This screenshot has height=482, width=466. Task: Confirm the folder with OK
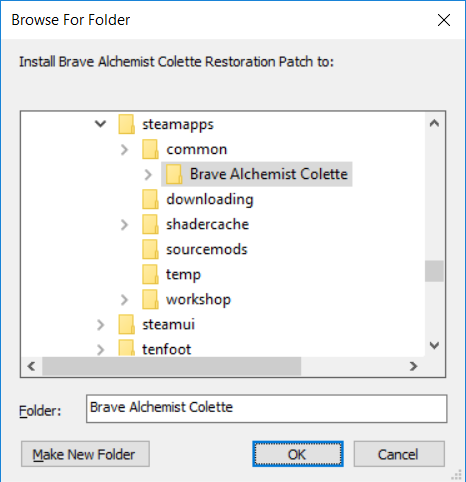pyautogui.click(x=298, y=454)
